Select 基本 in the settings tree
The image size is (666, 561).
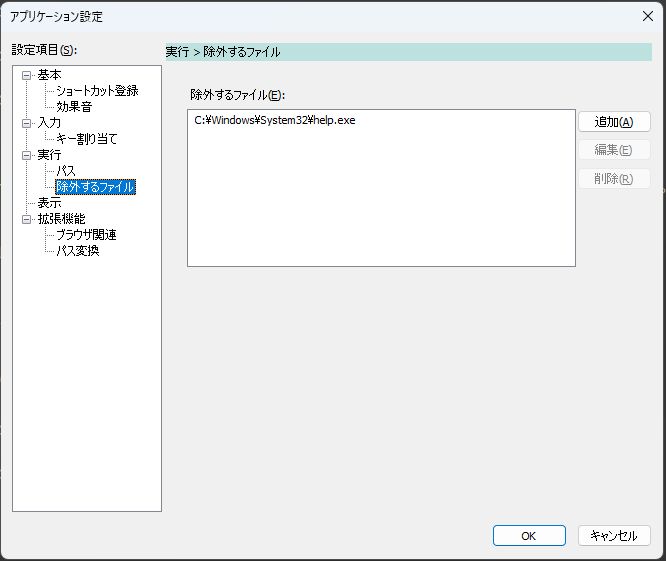pos(49,75)
